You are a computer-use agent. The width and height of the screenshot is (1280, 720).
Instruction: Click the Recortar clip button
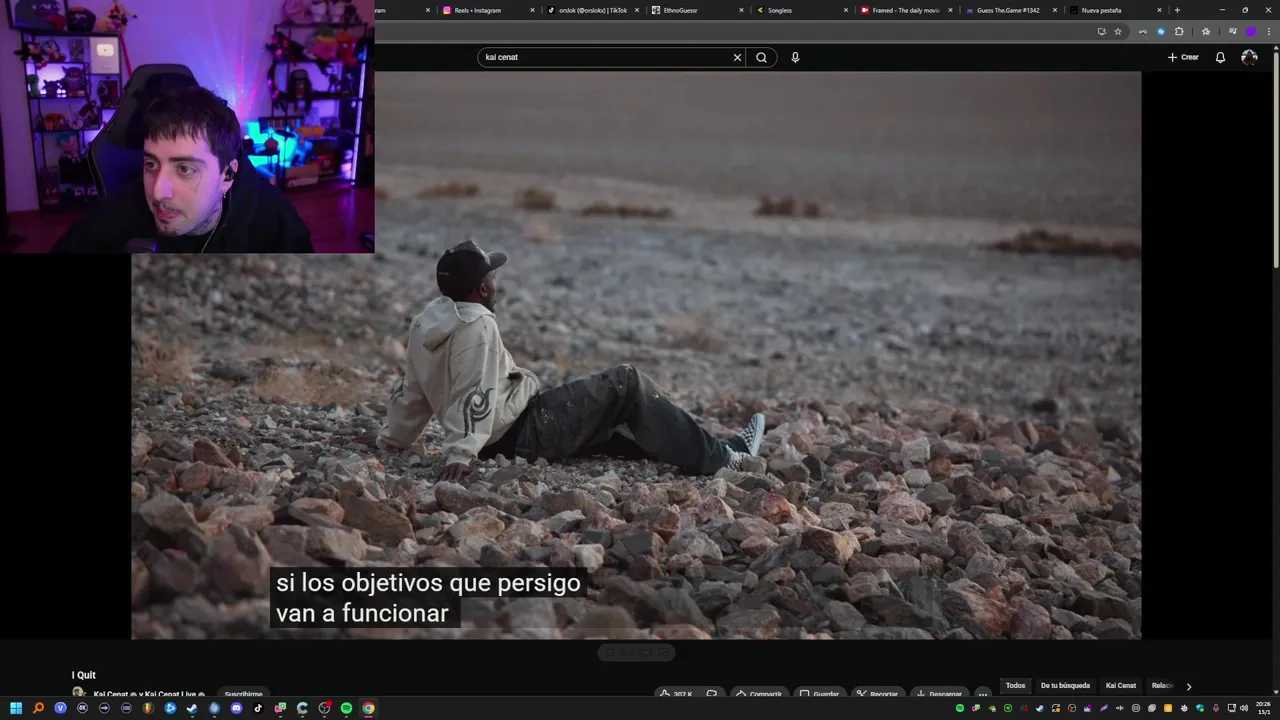[878, 693]
